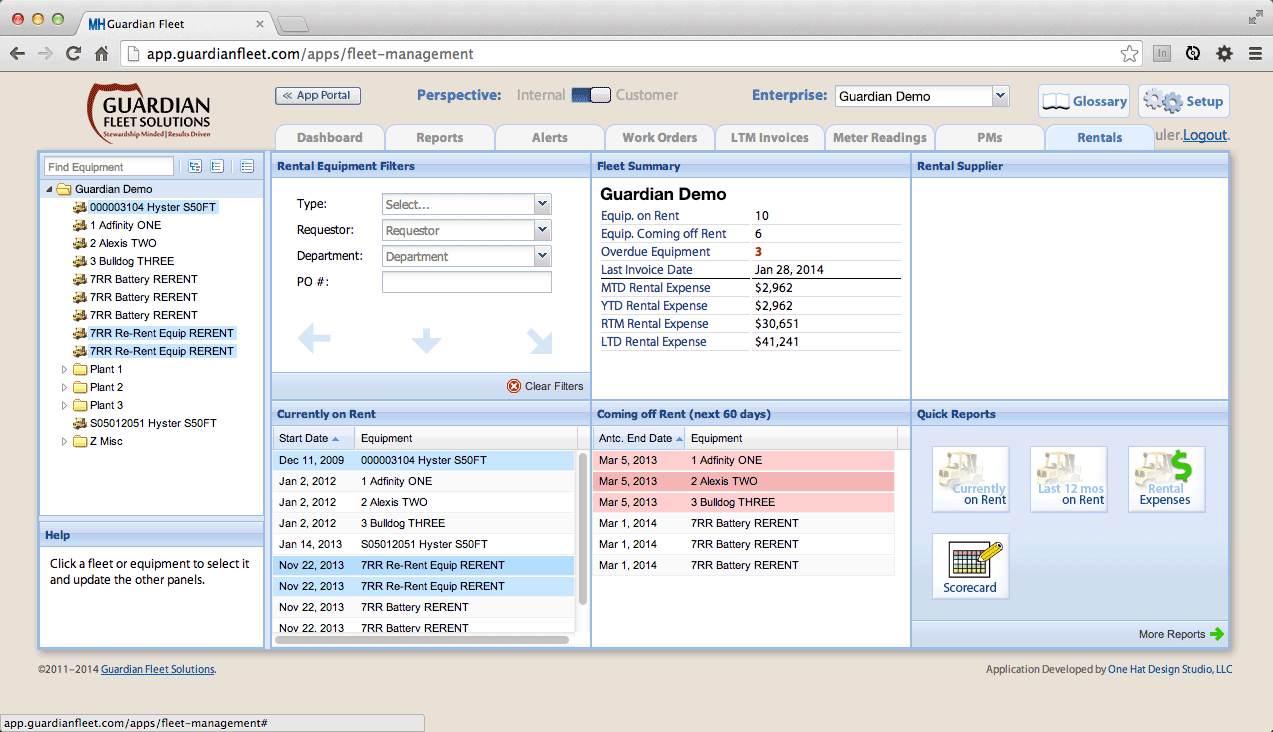Click the Logout link
Screen dimensions: 1273x732
tap(1206, 135)
